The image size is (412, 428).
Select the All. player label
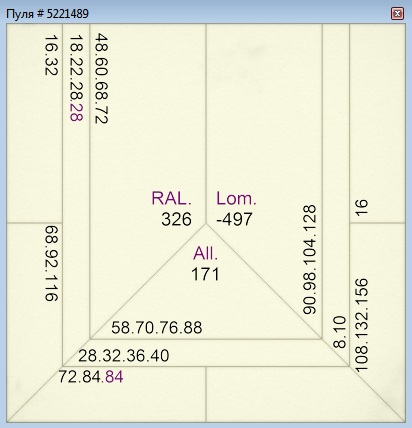click(x=205, y=254)
